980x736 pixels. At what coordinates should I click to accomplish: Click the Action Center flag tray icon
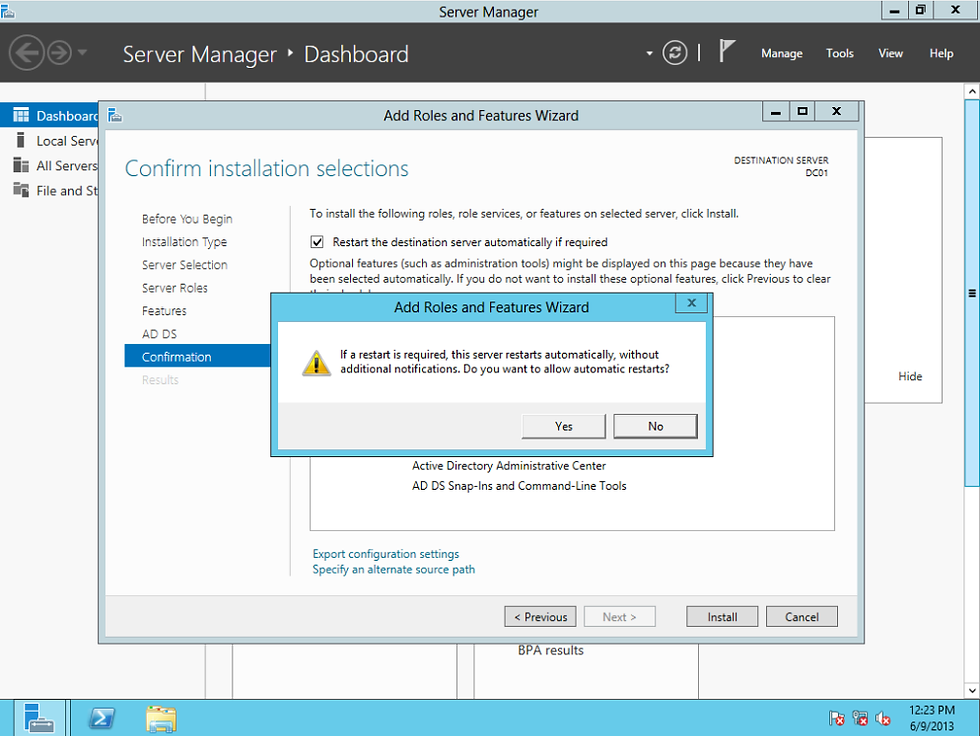pyautogui.click(x=837, y=719)
